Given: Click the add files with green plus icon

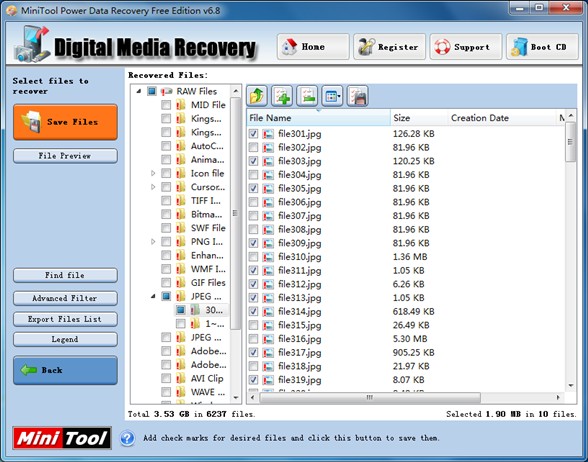Looking at the screenshot, I should 282,96.
